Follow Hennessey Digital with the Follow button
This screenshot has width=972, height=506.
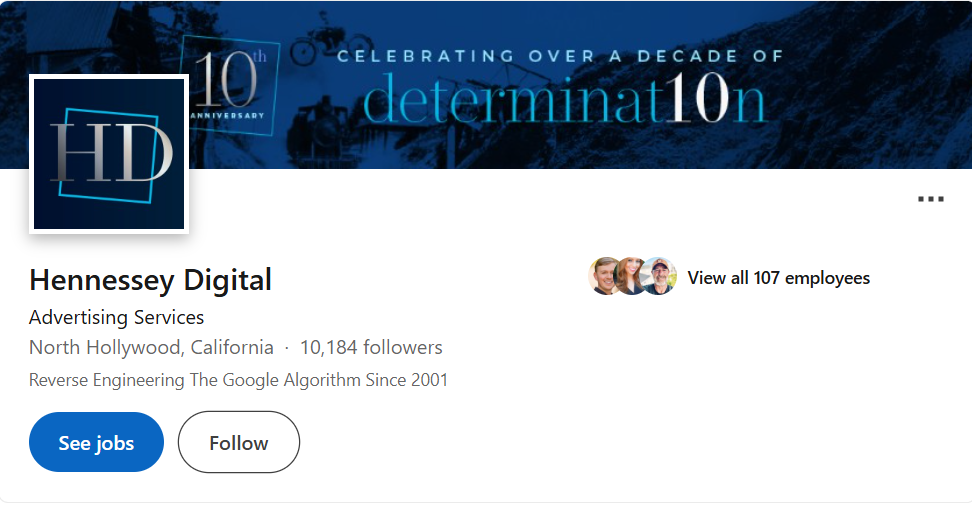pyautogui.click(x=238, y=442)
